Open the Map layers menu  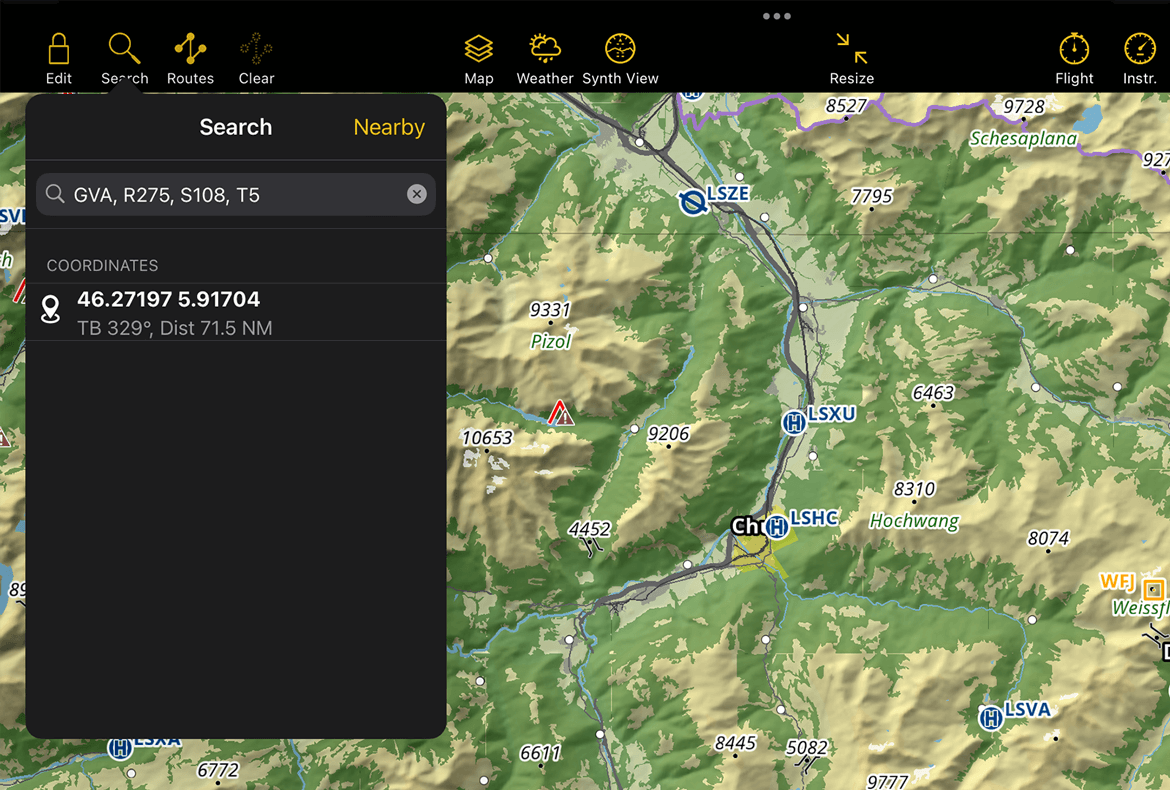click(479, 58)
